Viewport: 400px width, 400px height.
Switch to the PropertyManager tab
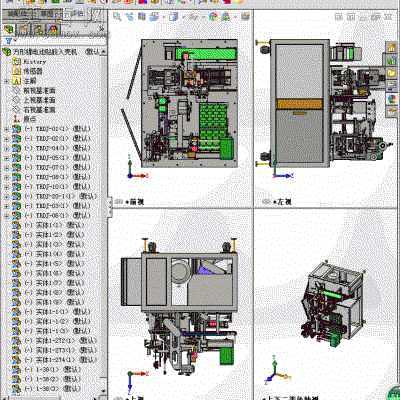click(x=24, y=30)
